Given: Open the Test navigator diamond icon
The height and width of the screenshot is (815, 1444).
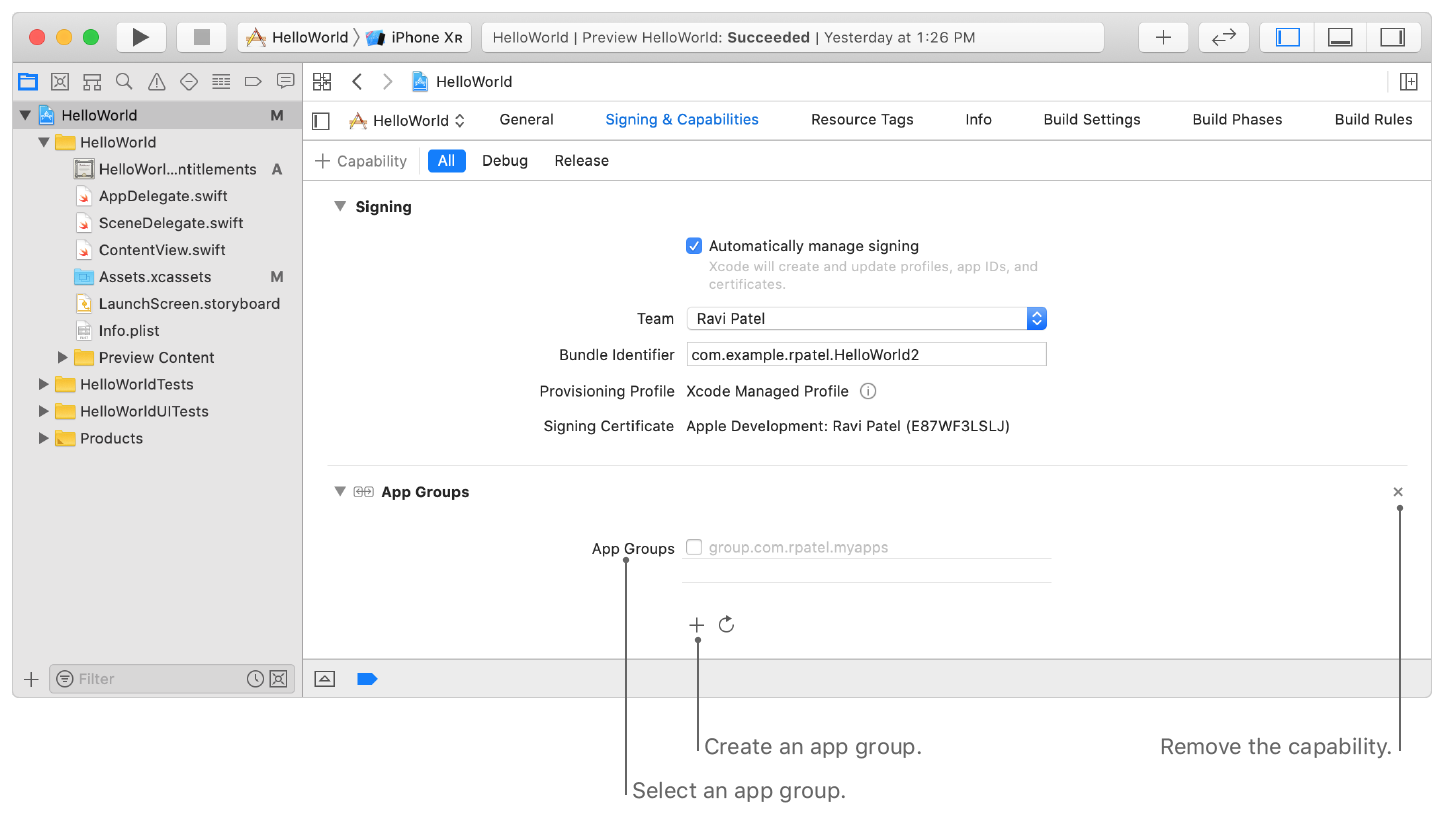Looking at the screenshot, I should [189, 81].
